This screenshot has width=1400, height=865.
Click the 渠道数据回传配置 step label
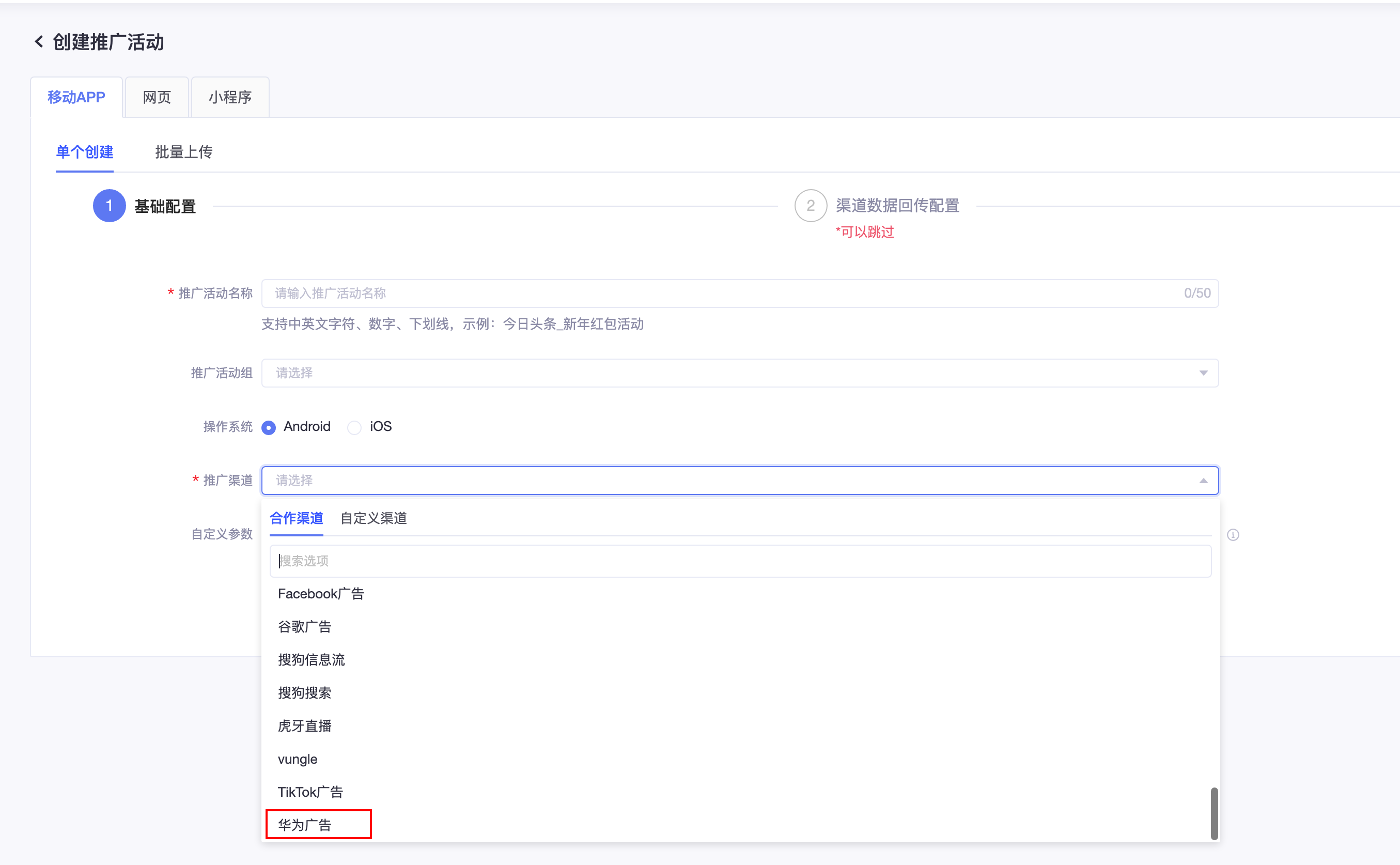pos(897,206)
